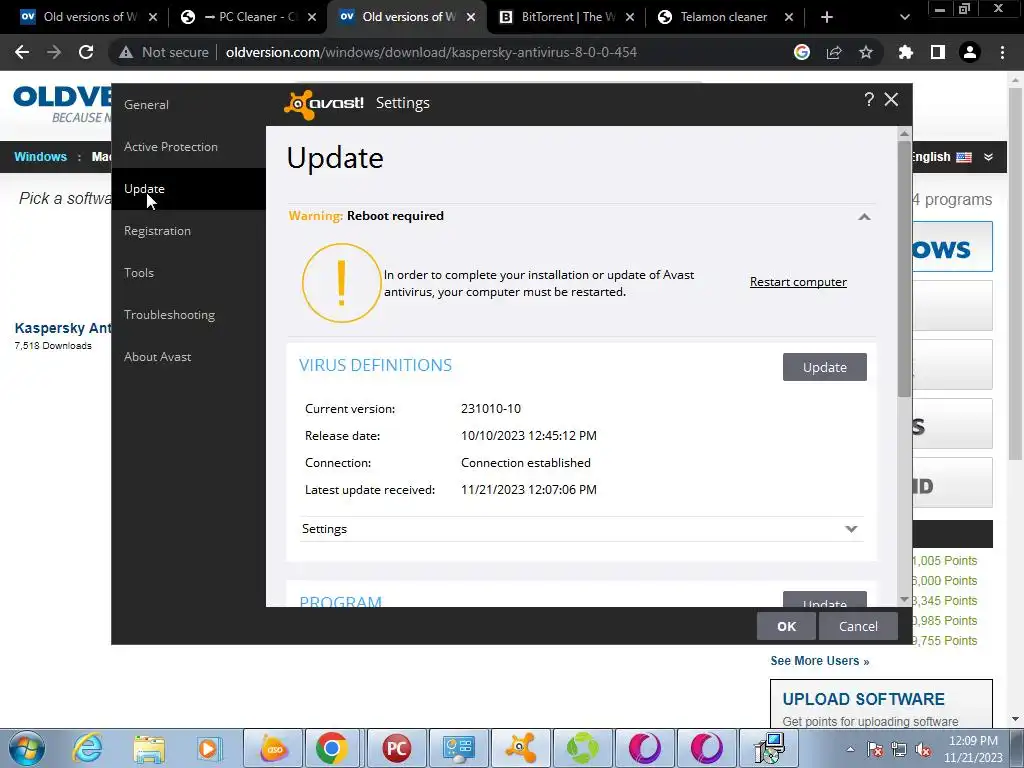Click See More Users link
Screen dimensions: 1024x768
click(x=820, y=661)
